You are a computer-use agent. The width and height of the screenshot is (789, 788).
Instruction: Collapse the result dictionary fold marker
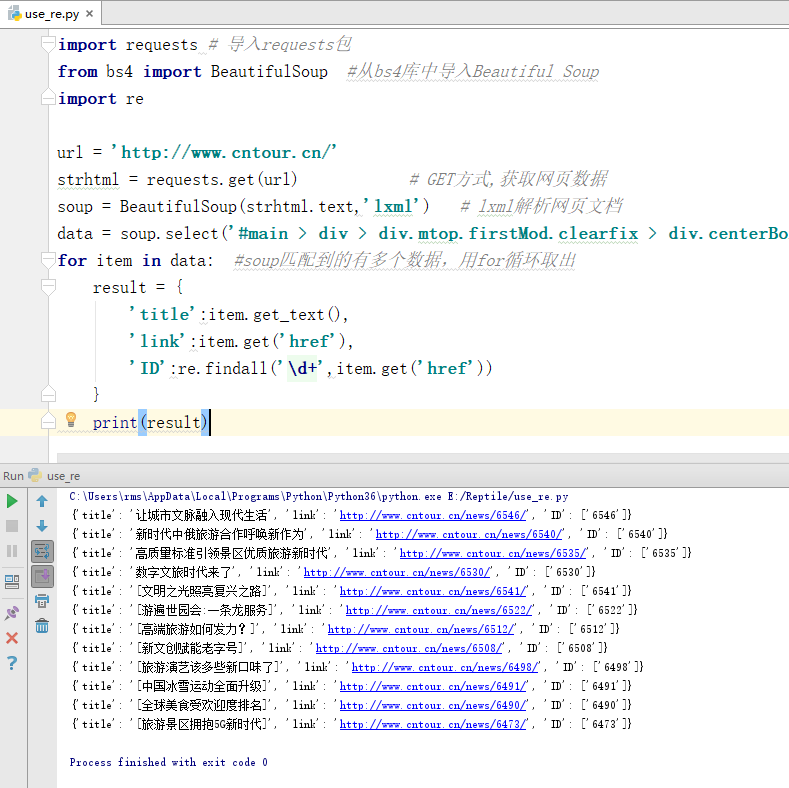tap(48, 287)
